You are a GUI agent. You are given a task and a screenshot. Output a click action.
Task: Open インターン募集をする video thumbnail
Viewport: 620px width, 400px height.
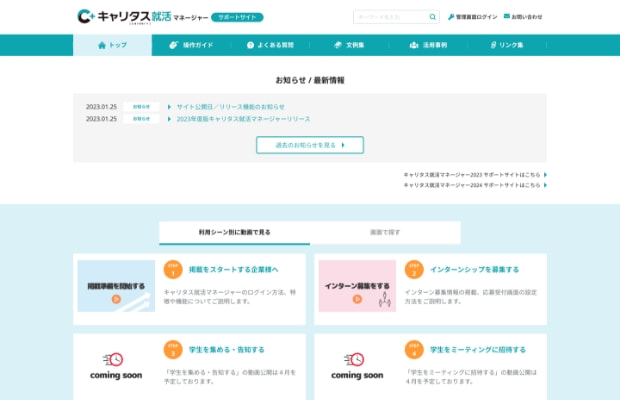coord(357,286)
